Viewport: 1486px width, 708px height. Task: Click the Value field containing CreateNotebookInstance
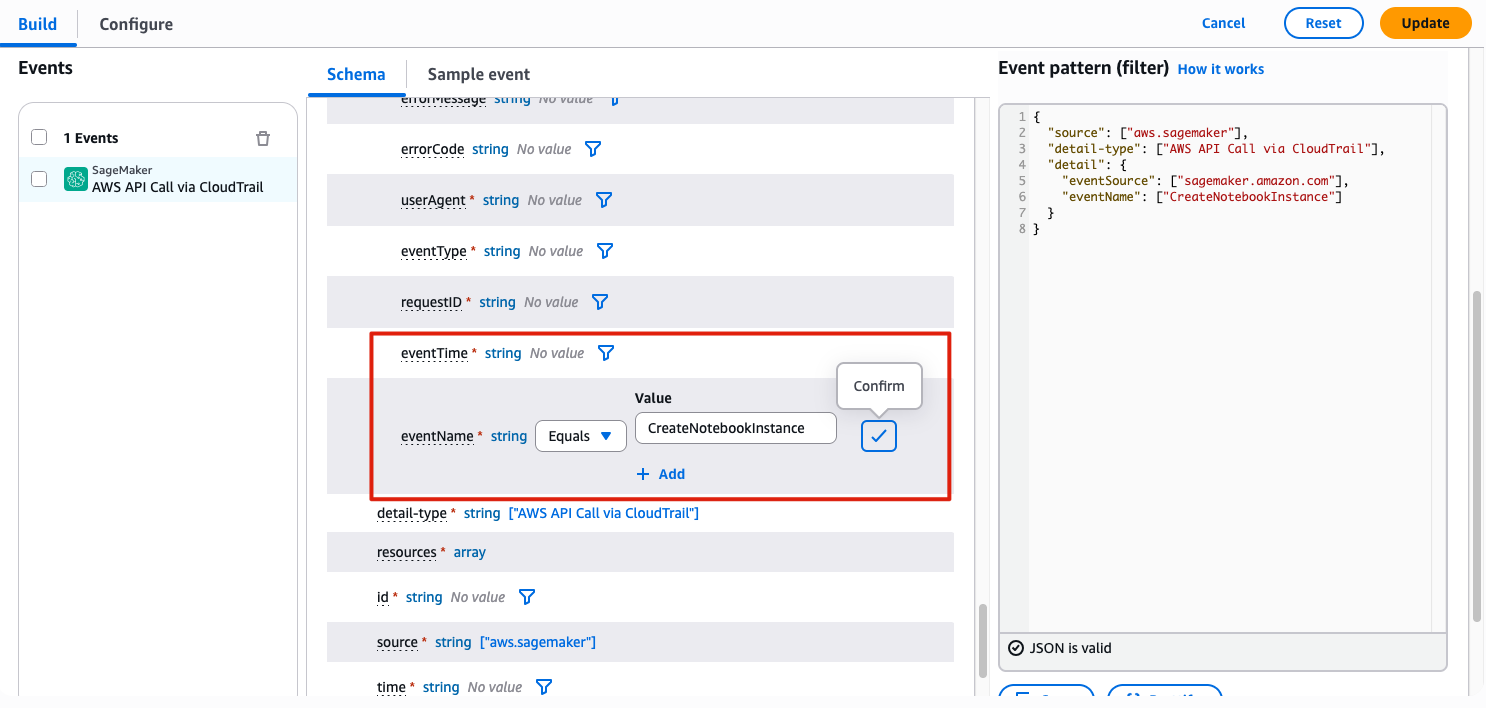(x=735, y=428)
